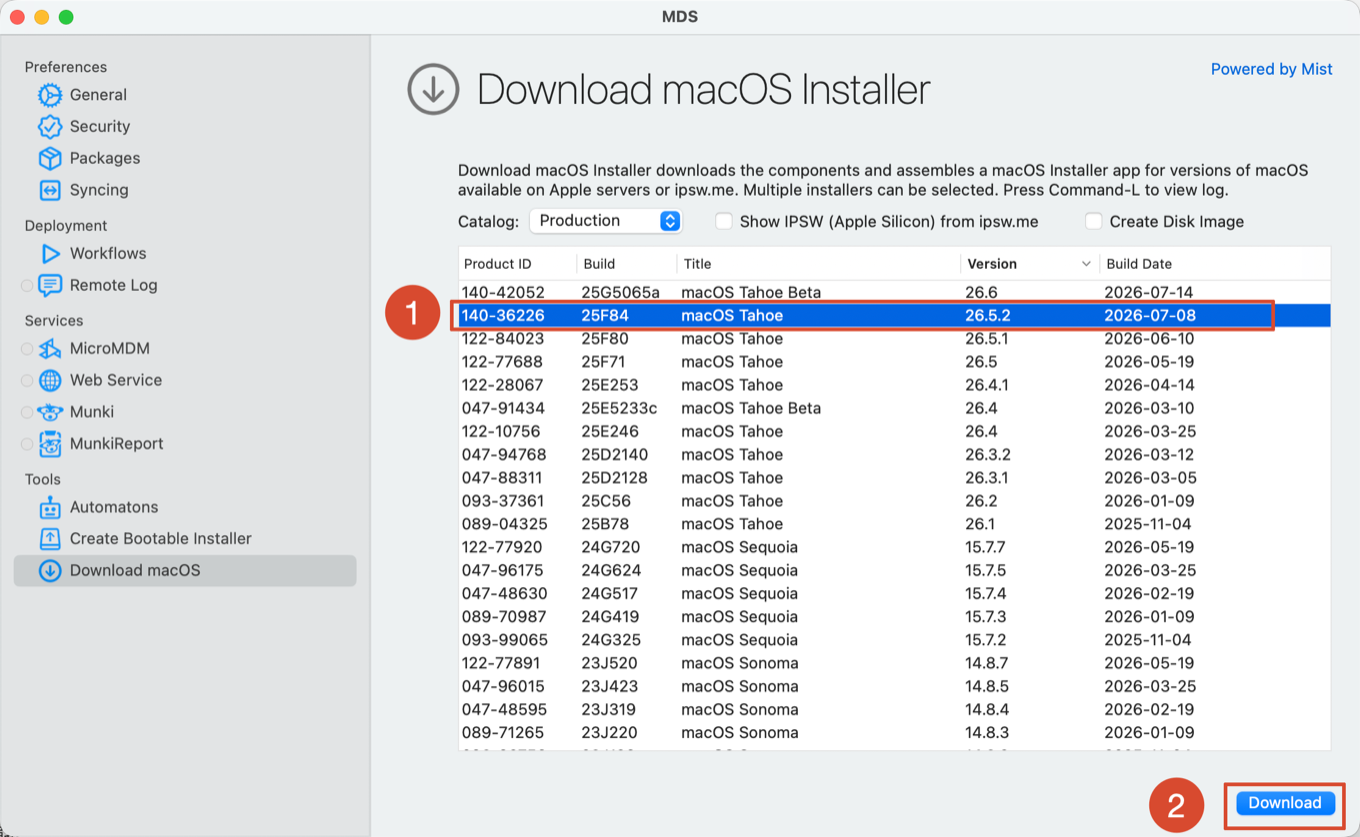
Task: Open General in the sidebar
Action: tap(98, 95)
